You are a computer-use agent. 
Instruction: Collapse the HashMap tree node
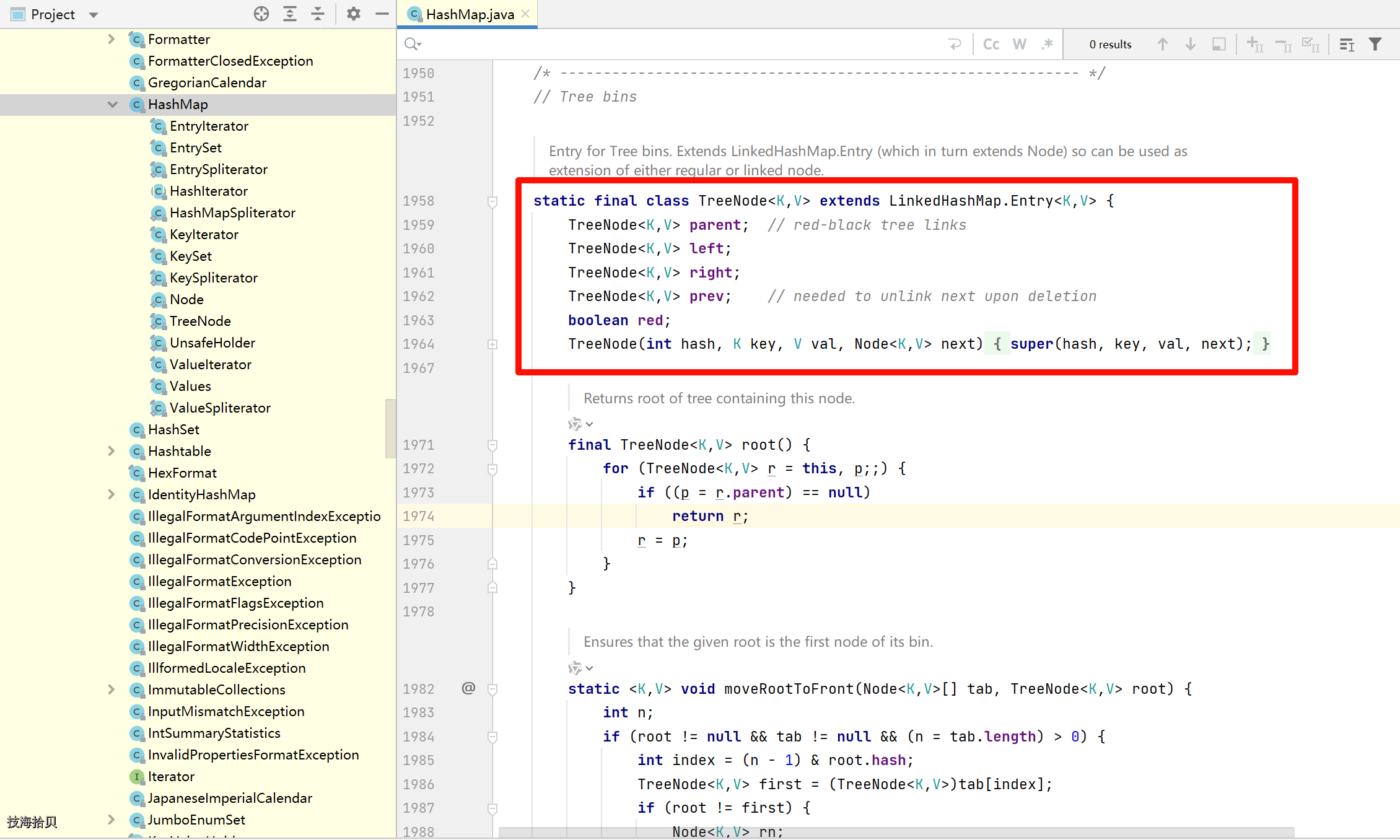(x=112, y=104)
